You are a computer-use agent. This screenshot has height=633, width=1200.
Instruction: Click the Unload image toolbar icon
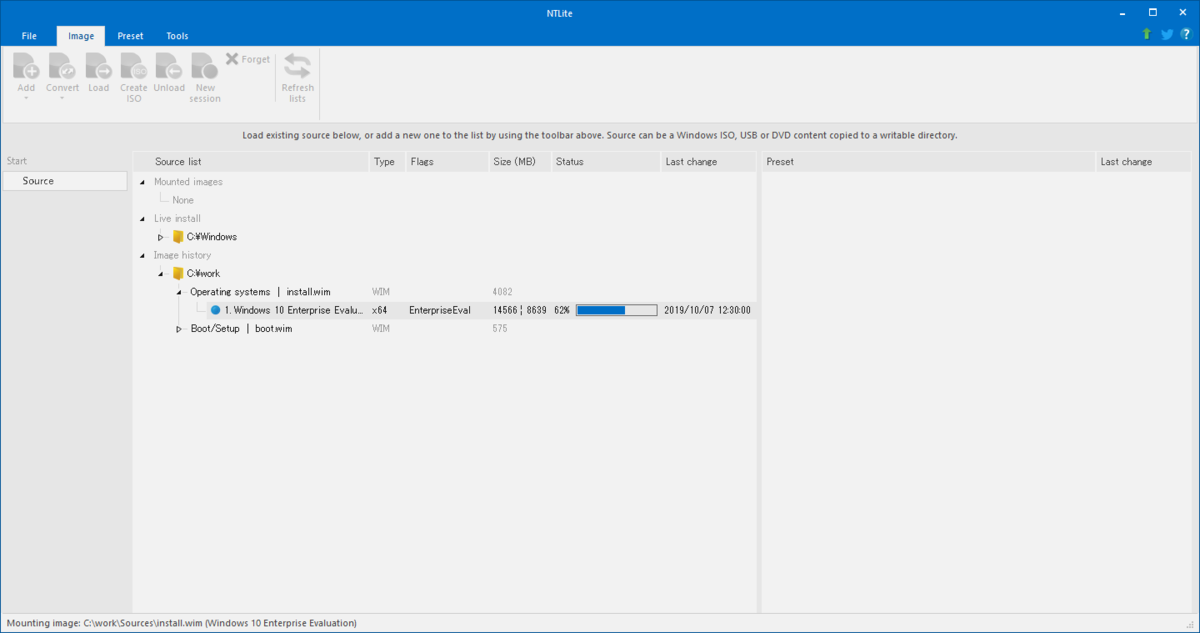[x=169, y=66]
